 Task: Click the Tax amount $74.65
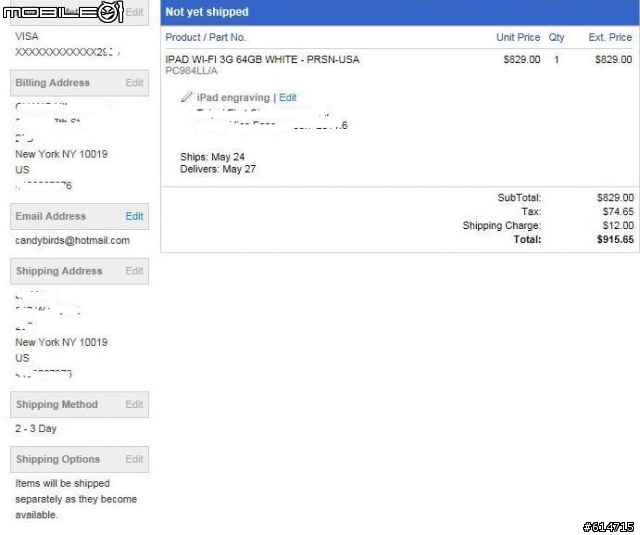click(618, 212)
